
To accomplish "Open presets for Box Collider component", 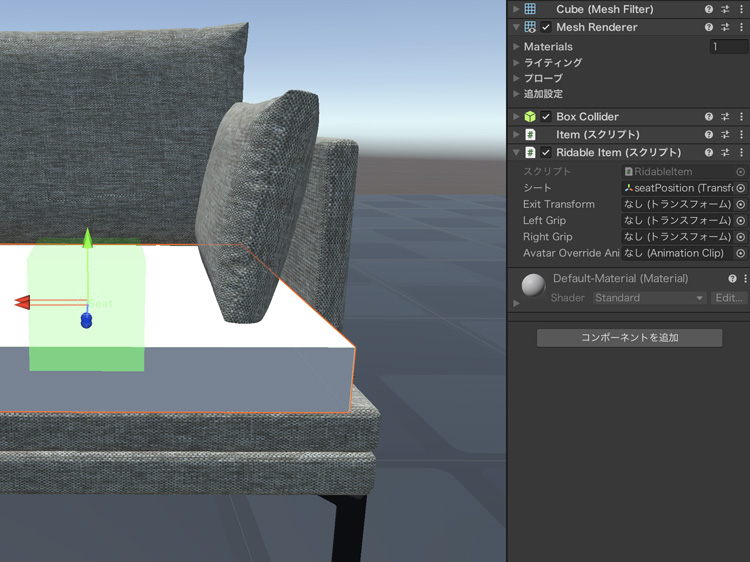I will pos(725,117).
